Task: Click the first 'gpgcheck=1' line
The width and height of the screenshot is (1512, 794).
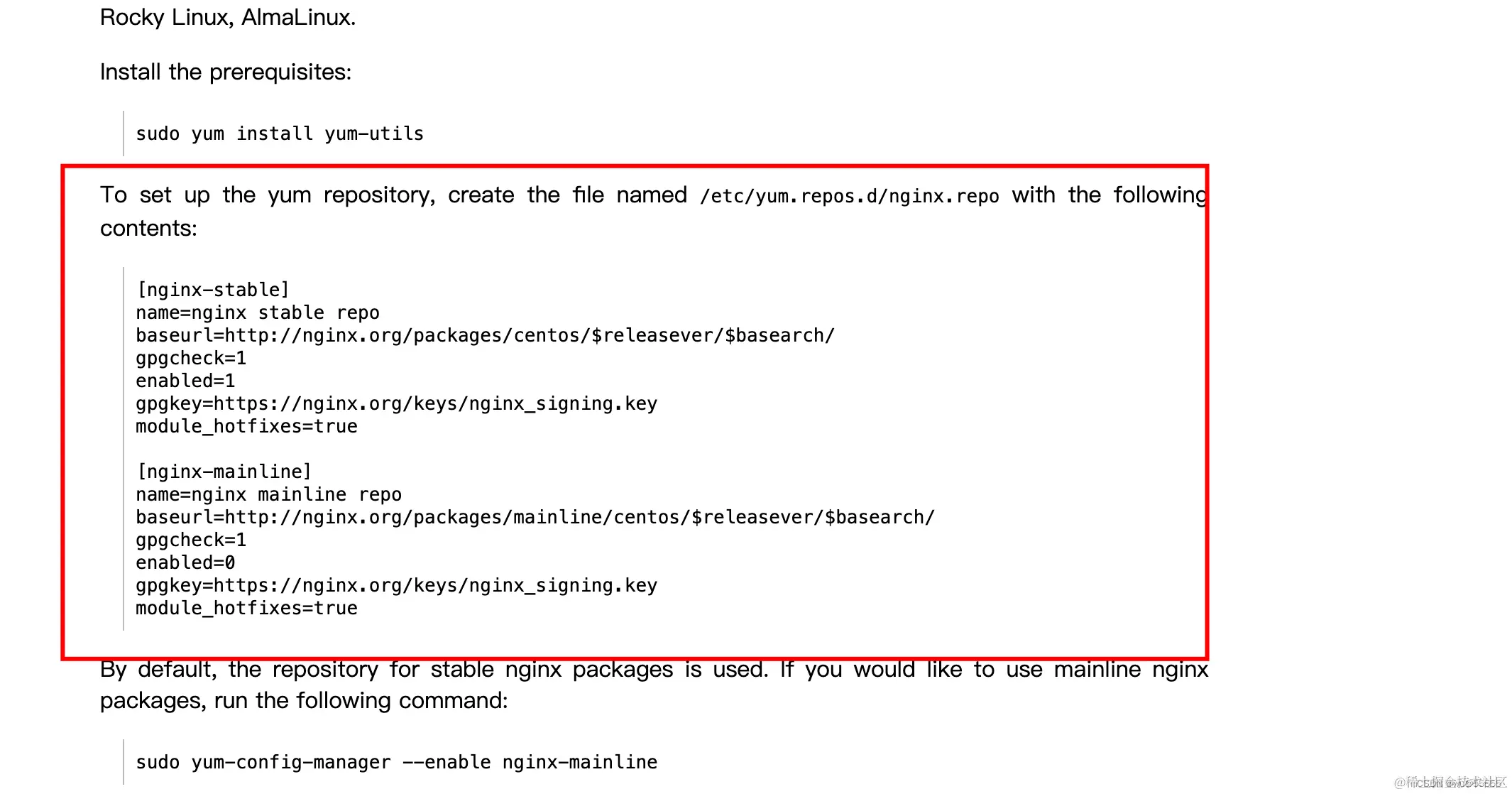Action: [x=191, y=358]
